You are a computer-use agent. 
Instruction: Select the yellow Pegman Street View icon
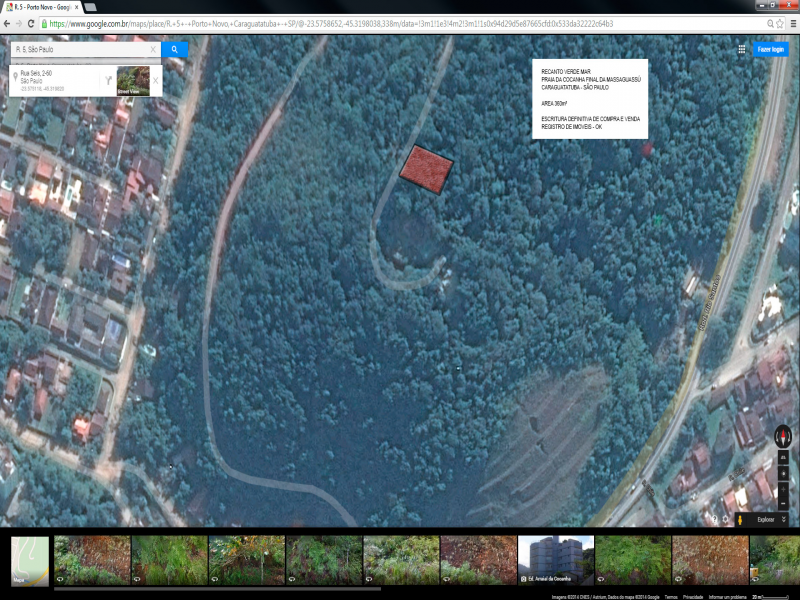pos(740,520)
